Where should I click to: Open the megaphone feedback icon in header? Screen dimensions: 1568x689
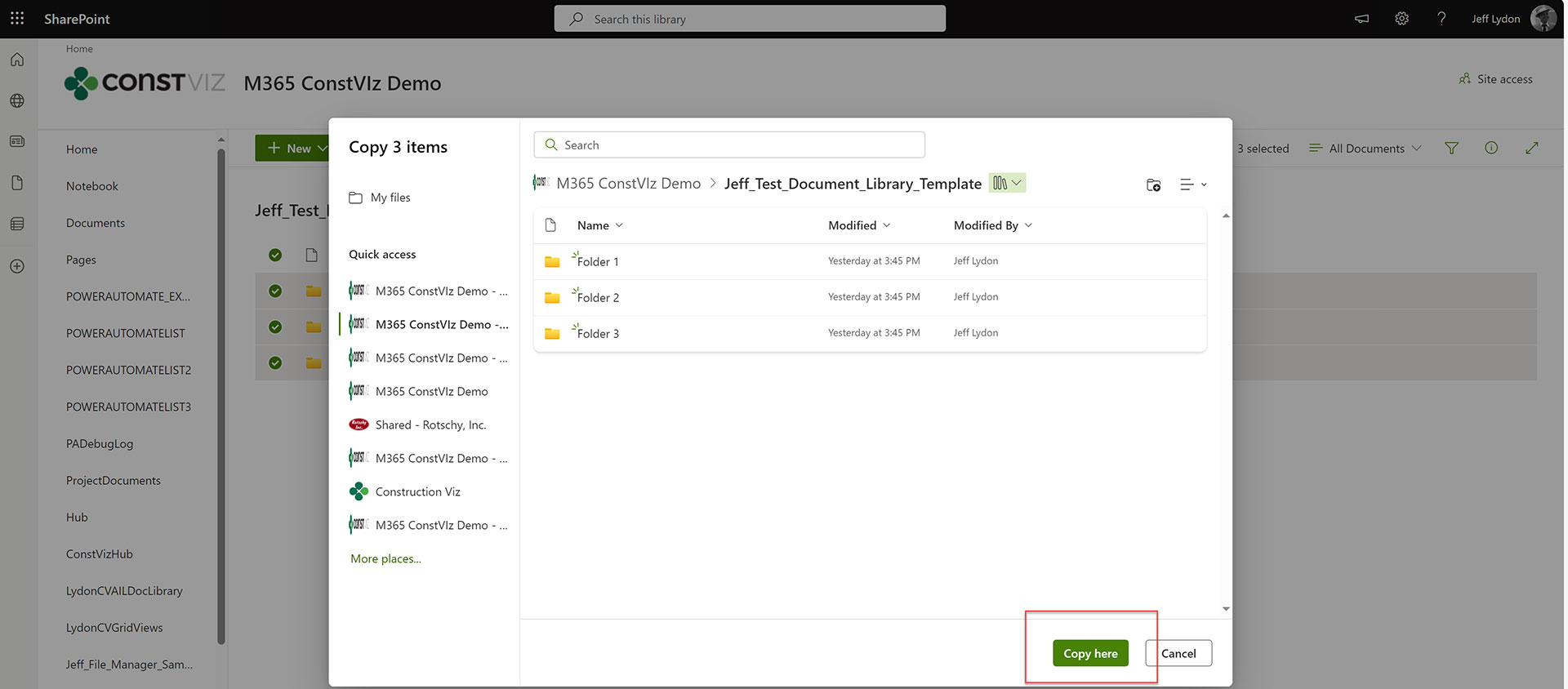(x=1361, y=18)
